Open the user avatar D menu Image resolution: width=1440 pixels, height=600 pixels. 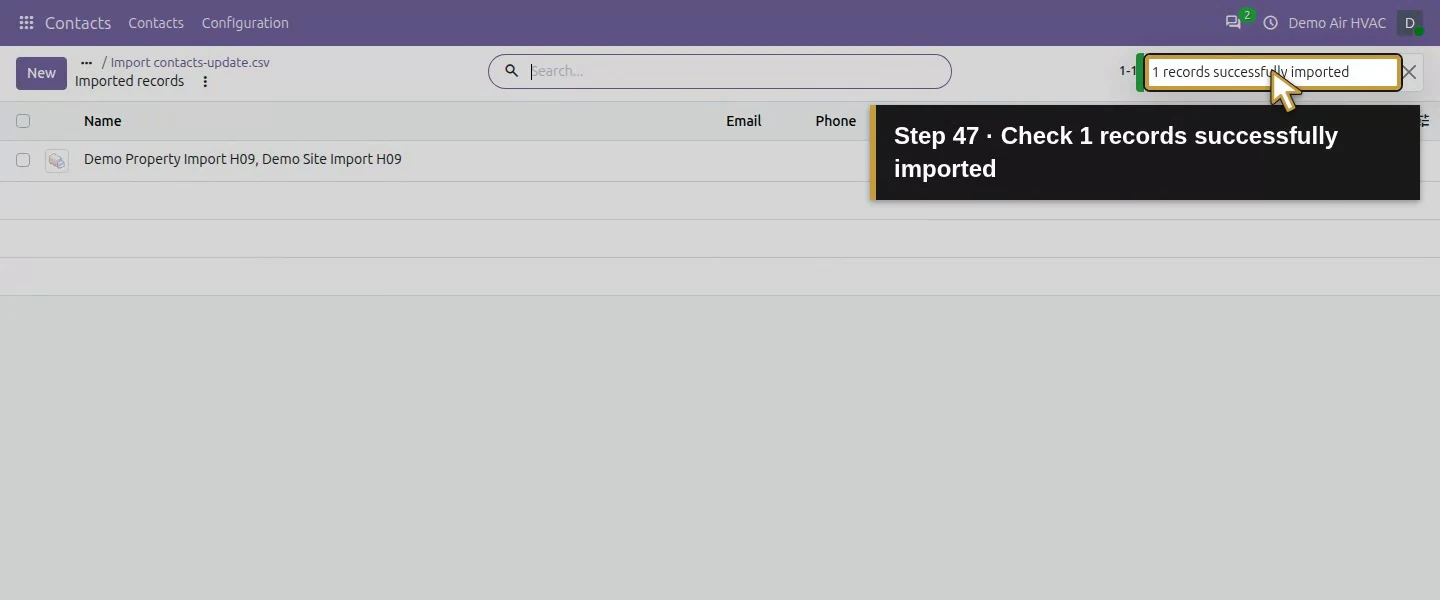[x=1409, y=23]
